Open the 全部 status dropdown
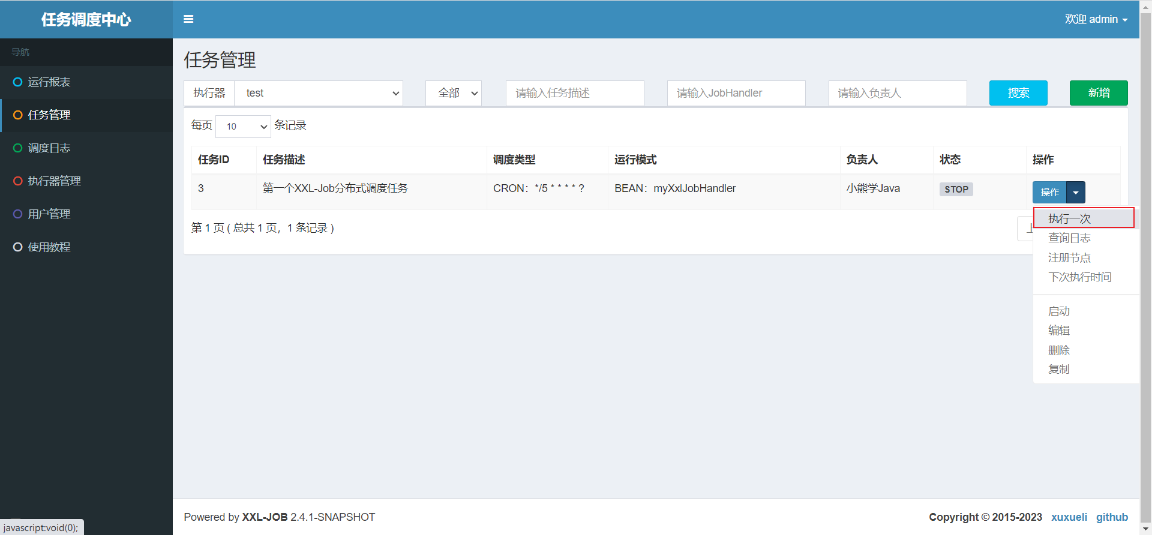1152x535 pixels. click(x=453, y=93)
